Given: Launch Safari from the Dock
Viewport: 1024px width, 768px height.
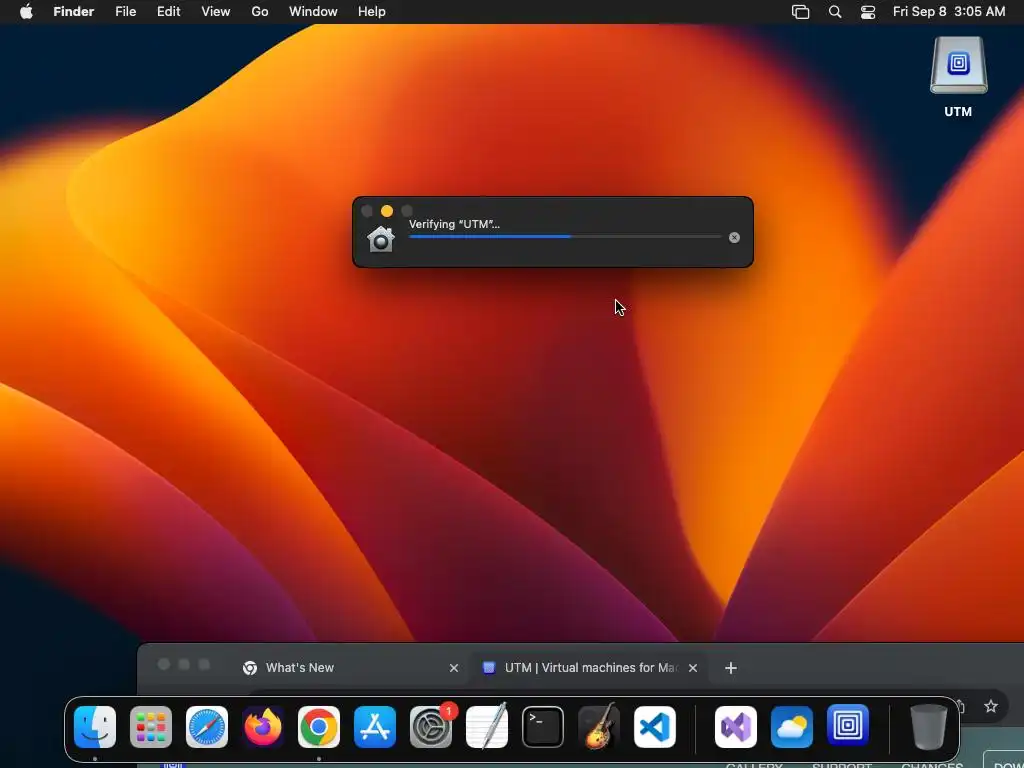Looking at the screenshot, I should [x=207, y=726].
